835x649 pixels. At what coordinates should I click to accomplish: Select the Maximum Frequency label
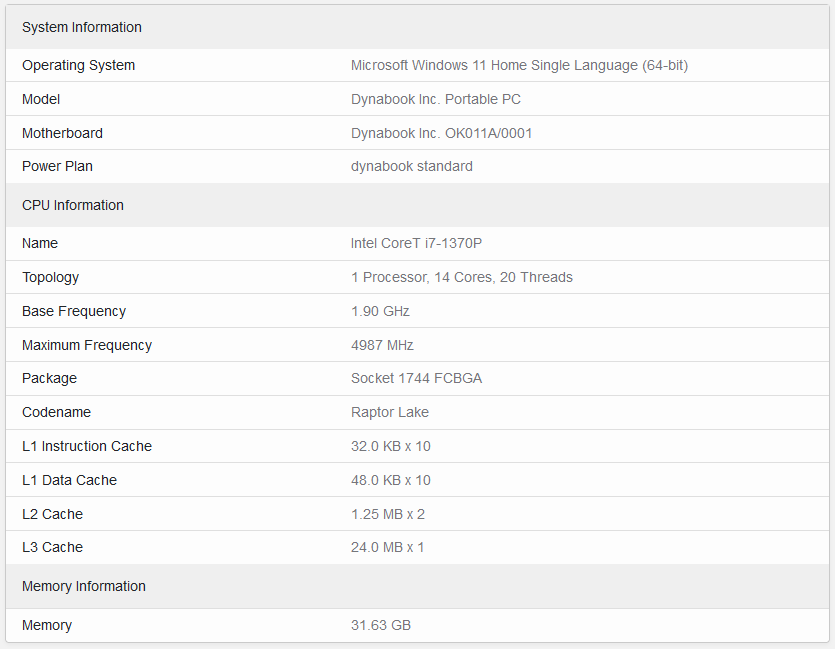[87, 346]
